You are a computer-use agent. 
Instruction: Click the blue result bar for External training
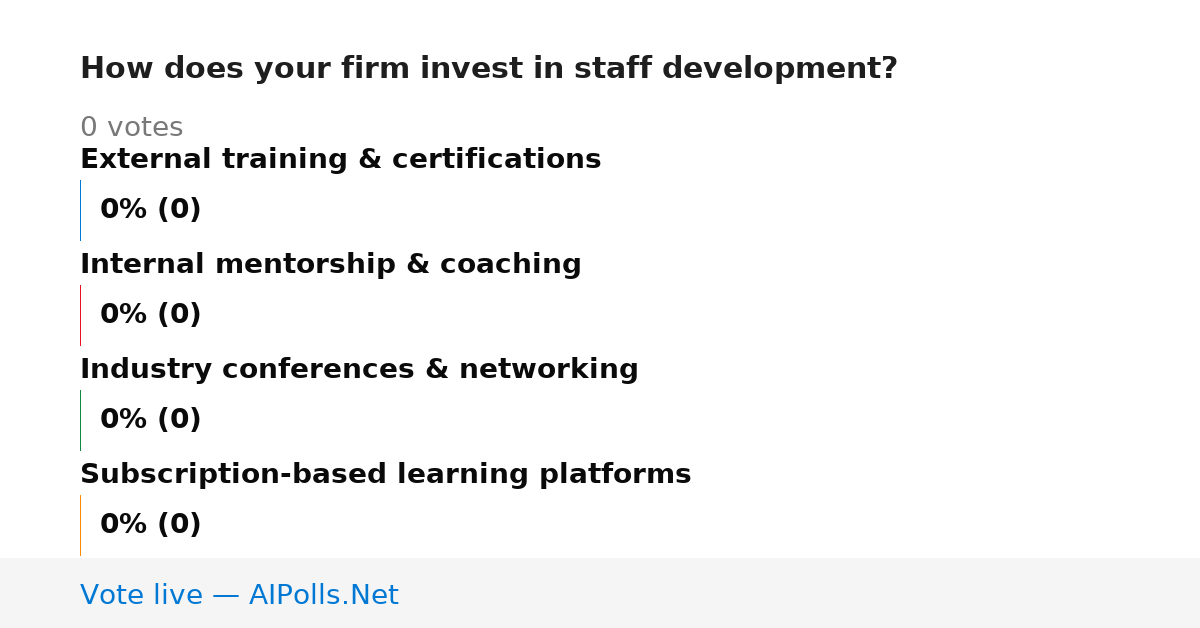point(80,210)
